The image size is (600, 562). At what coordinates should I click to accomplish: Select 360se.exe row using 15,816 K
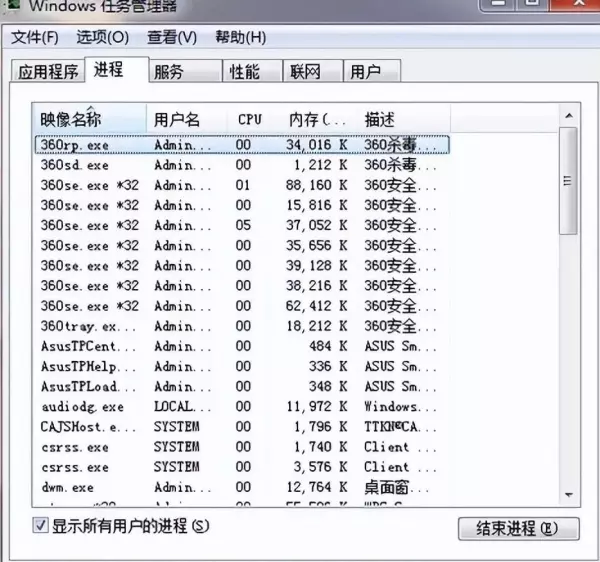pyautogui.click(x=242, y=205)
